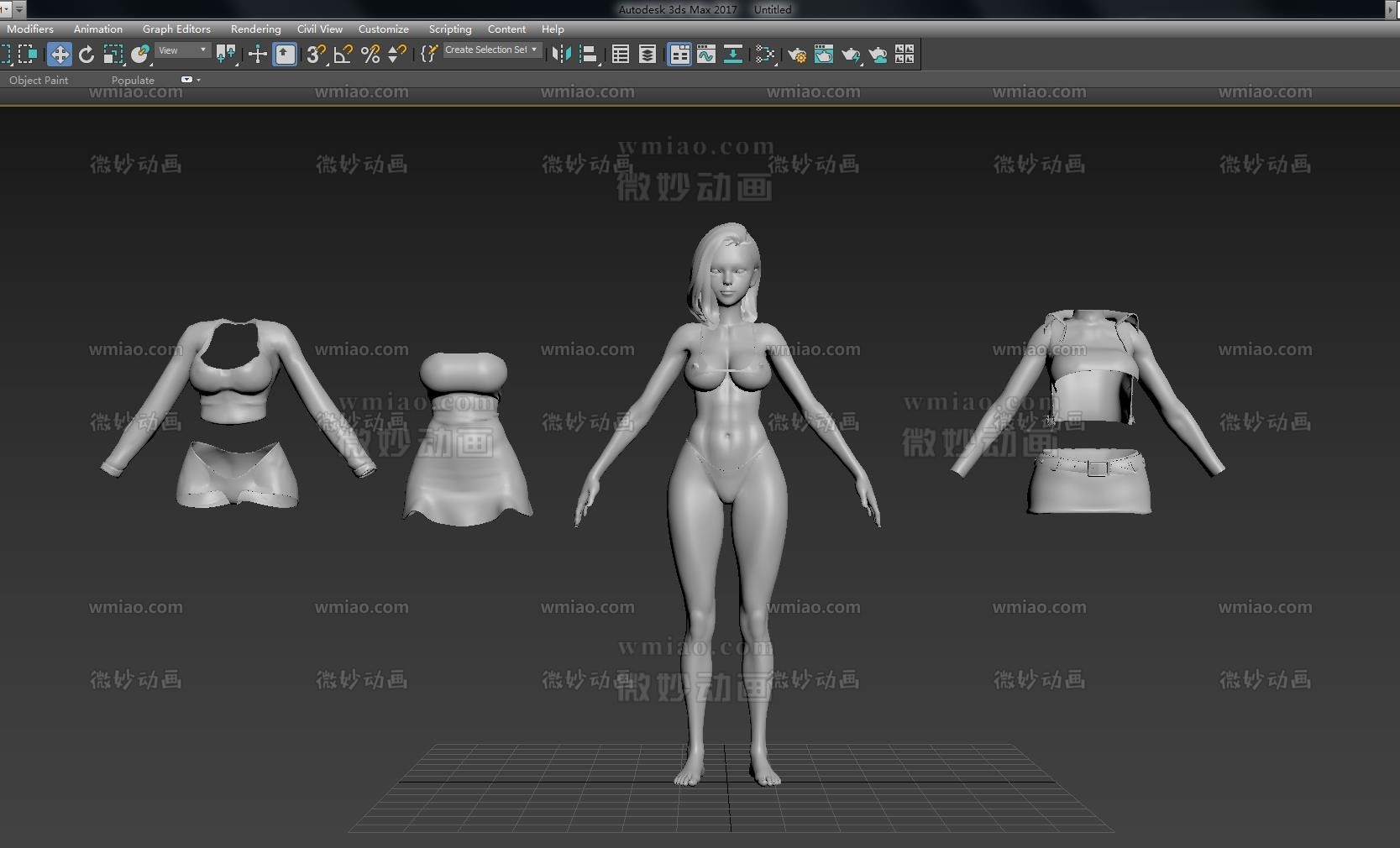Open the Graph Editors menu
The image size is (1400, 848).
click(x=176, y=29)
